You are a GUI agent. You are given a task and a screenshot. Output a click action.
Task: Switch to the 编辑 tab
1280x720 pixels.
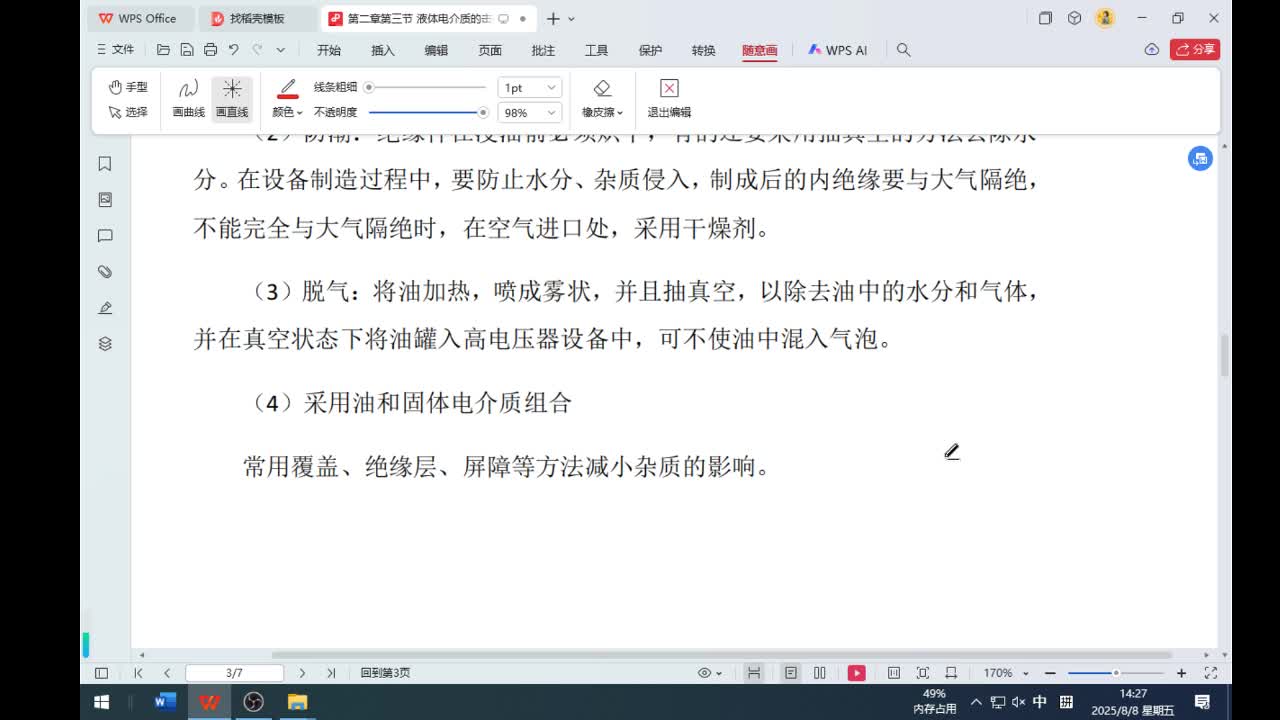pyautogui.click(x=436, y=50)
